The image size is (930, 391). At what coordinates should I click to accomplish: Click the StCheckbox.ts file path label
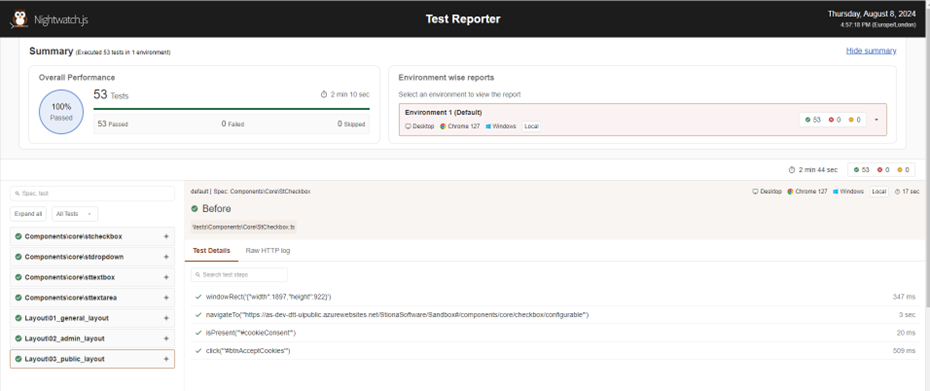click(x=244, y=227)
